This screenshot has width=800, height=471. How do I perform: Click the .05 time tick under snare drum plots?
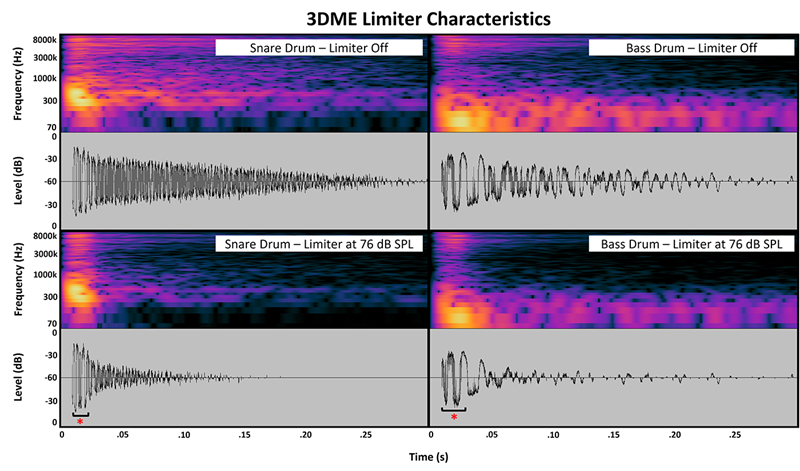(122, 435)
